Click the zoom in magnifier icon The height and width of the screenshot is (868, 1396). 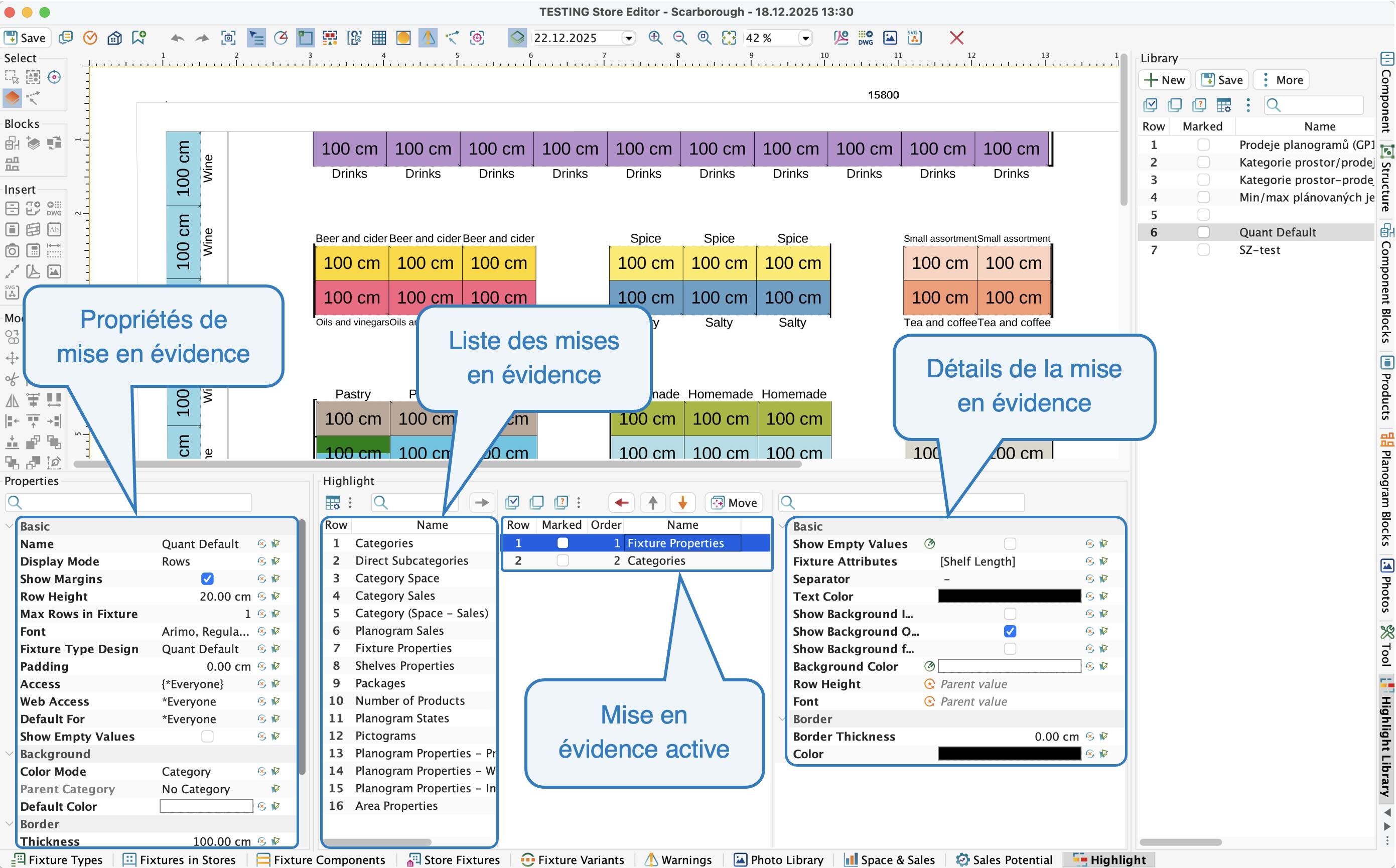[x=655, y=38]
